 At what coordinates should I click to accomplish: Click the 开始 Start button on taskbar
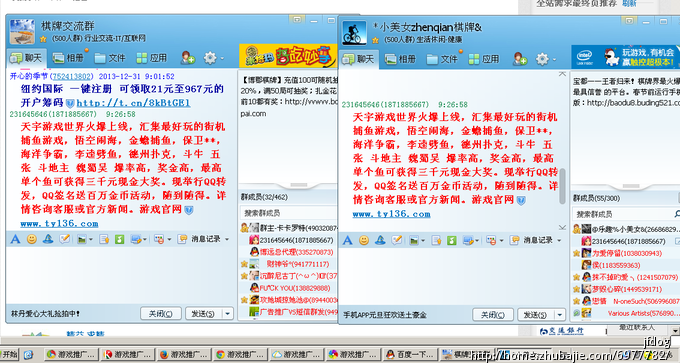coord(9,354)
